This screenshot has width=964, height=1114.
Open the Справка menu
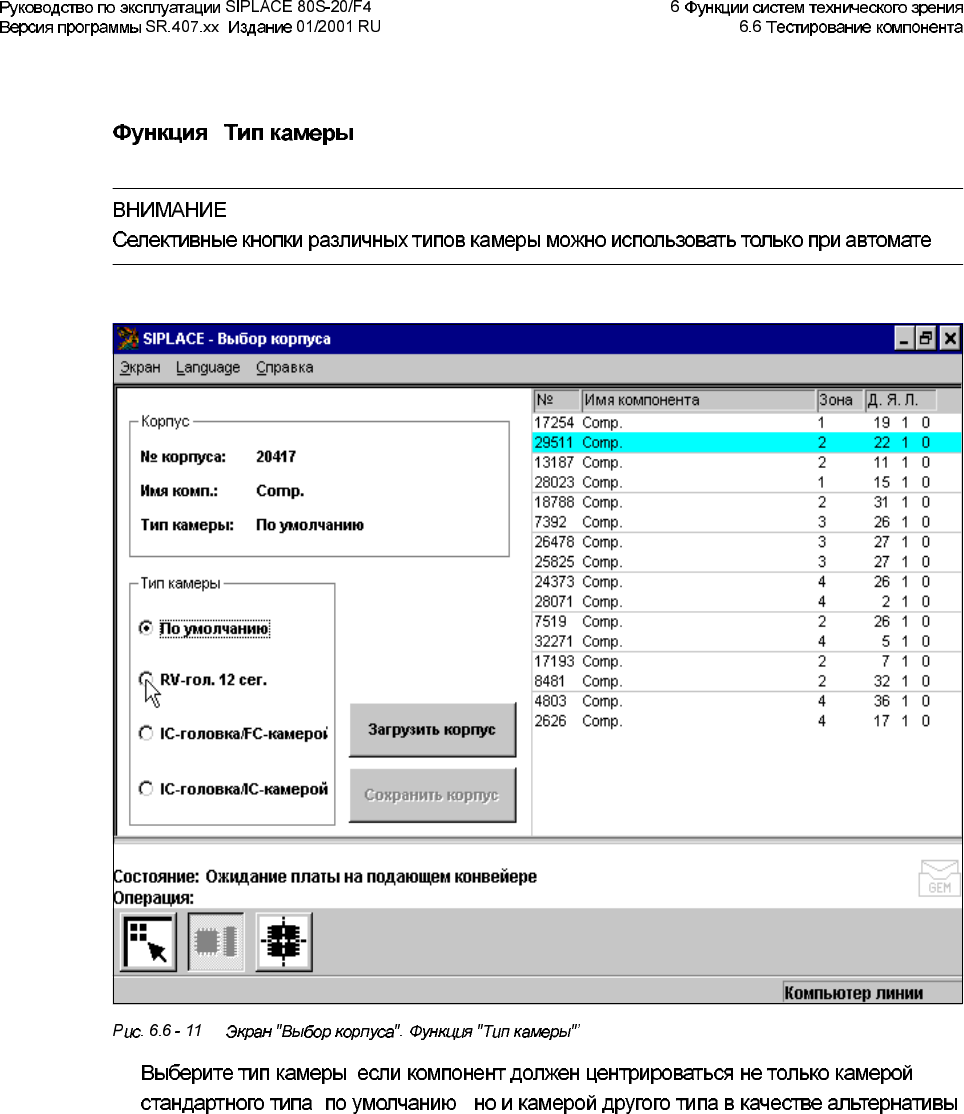coord(285,368)
